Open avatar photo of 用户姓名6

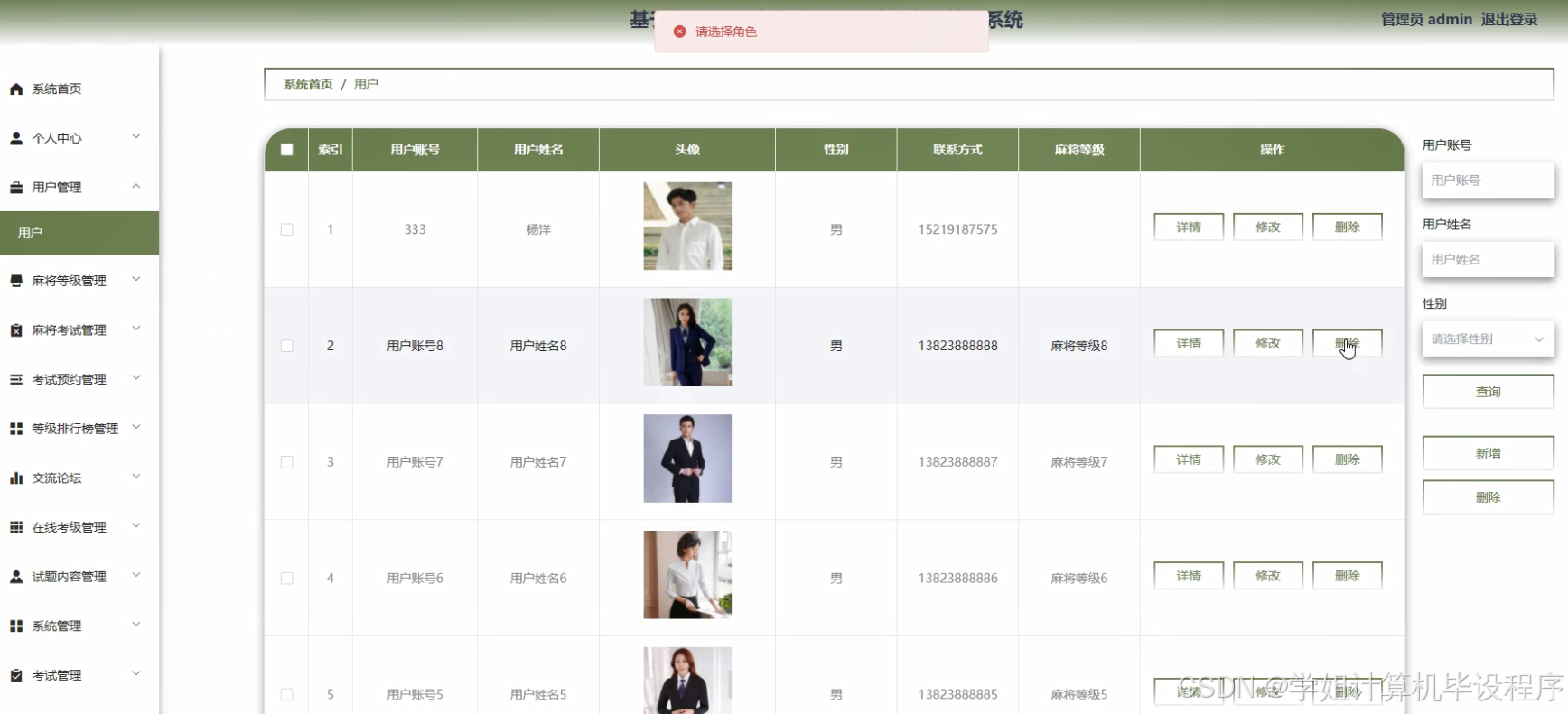(687, 575)
